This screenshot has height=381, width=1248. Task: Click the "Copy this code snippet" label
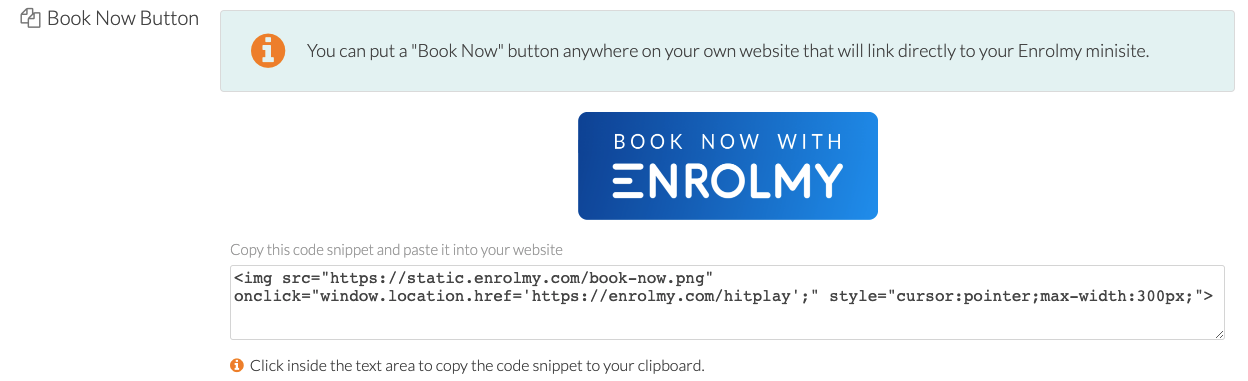(397, 249)
